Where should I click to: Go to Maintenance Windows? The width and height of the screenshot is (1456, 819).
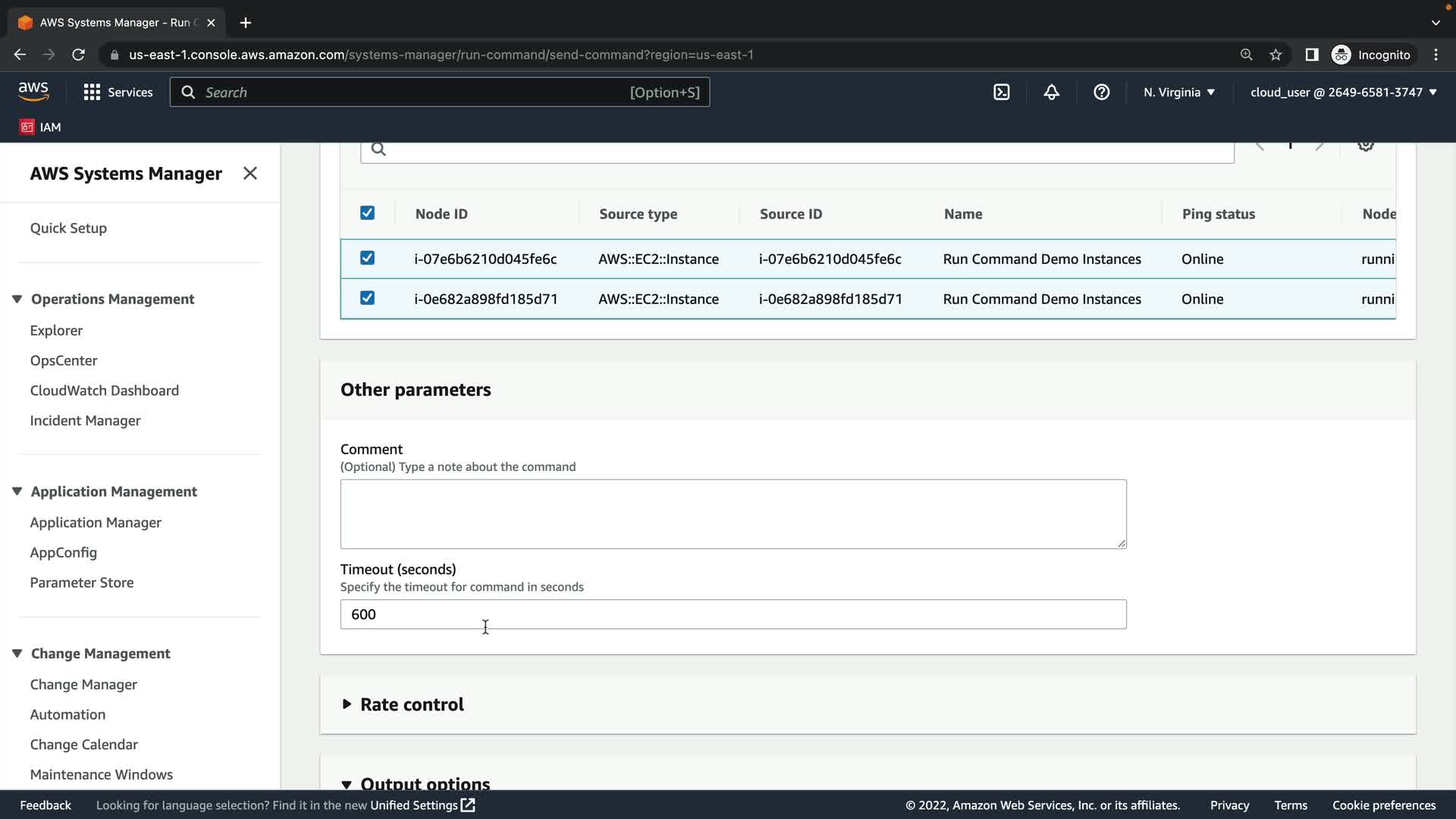point(102,774)
